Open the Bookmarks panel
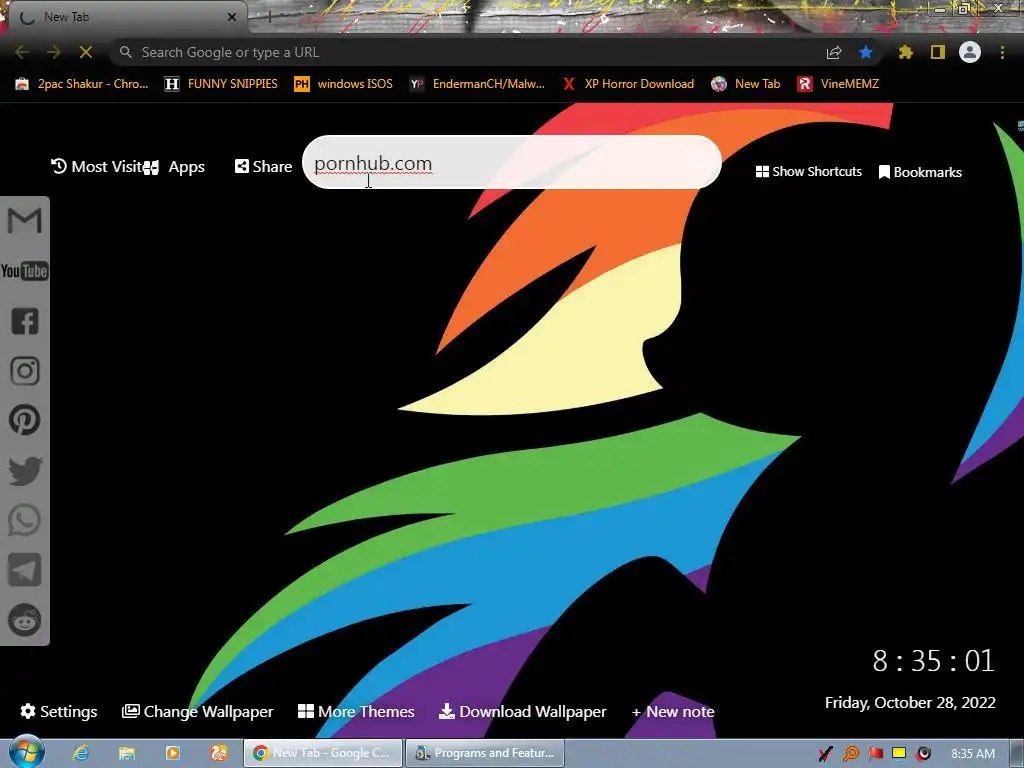This screenshot has height=768, width=1024. point(920,172)
